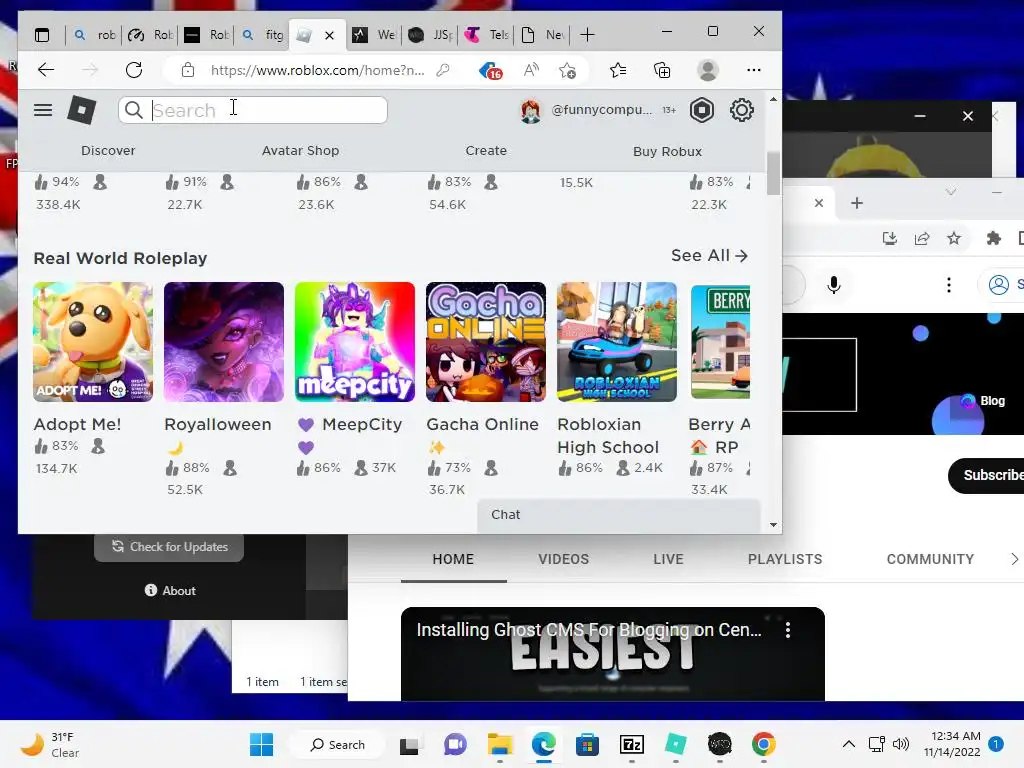The width and height of the screenshot is (1024, 768).
Task: Open YouTube settings three-dot menu
Action: point(949,285)
